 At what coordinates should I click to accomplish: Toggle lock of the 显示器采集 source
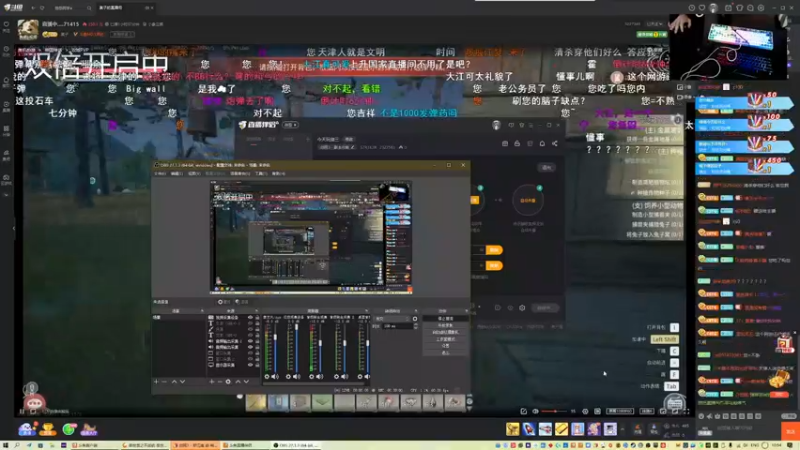pyautogui.click(x=257, y=365)
